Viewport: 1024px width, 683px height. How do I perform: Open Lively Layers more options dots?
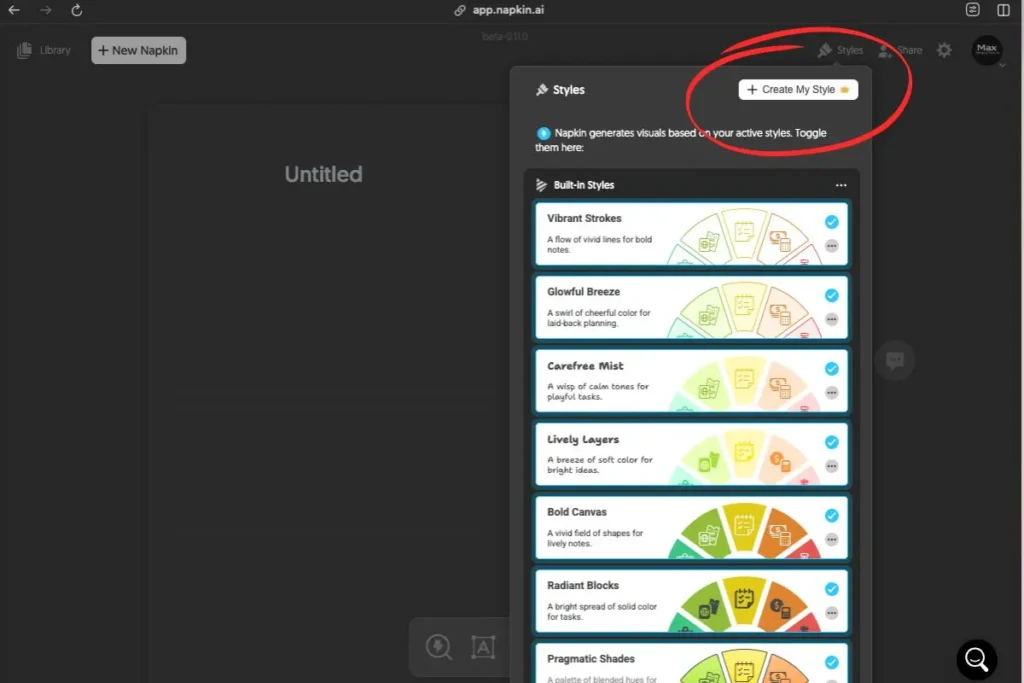pos(831,466)
